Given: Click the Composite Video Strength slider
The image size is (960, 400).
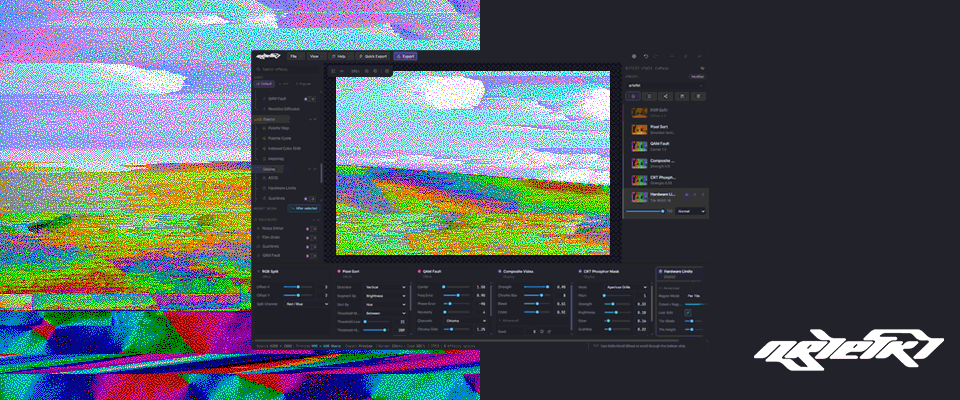Looking at the screenshot, I should 536,287.
